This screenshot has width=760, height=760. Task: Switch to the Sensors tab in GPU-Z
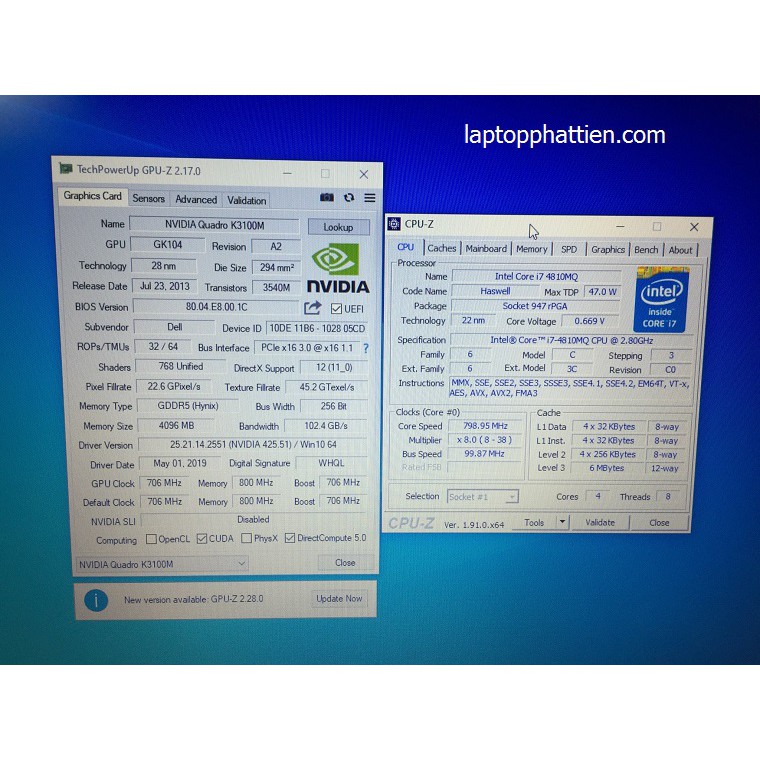coord(148,199)
